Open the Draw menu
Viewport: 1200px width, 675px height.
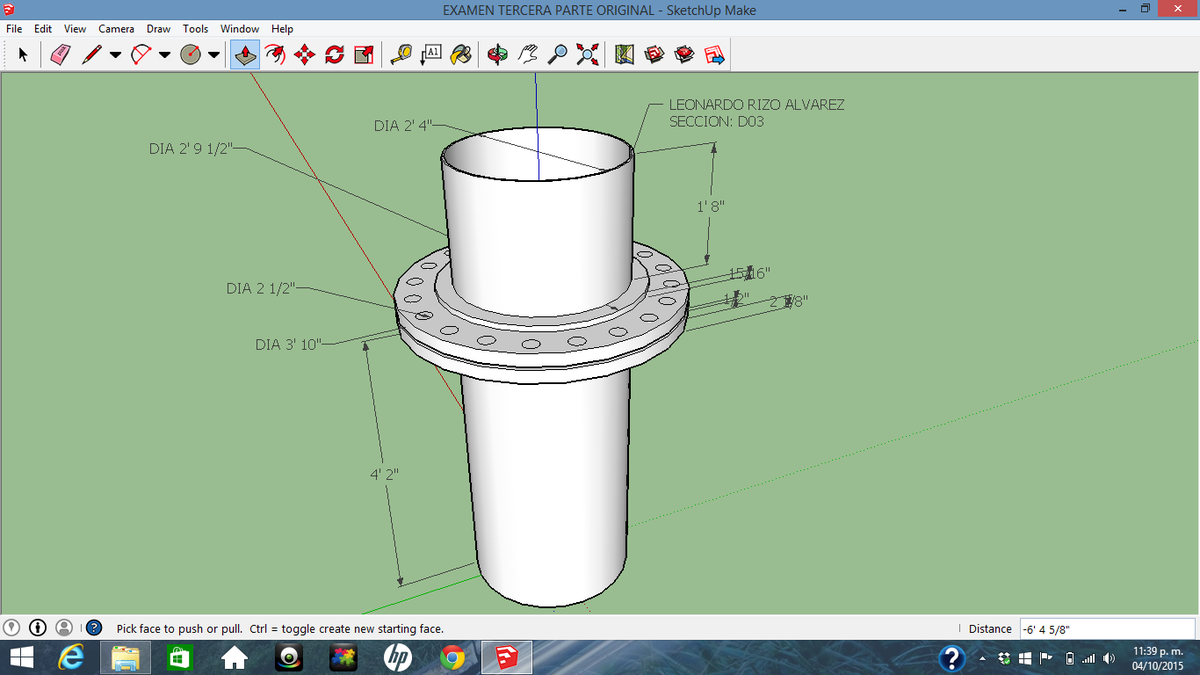point(158,29)
